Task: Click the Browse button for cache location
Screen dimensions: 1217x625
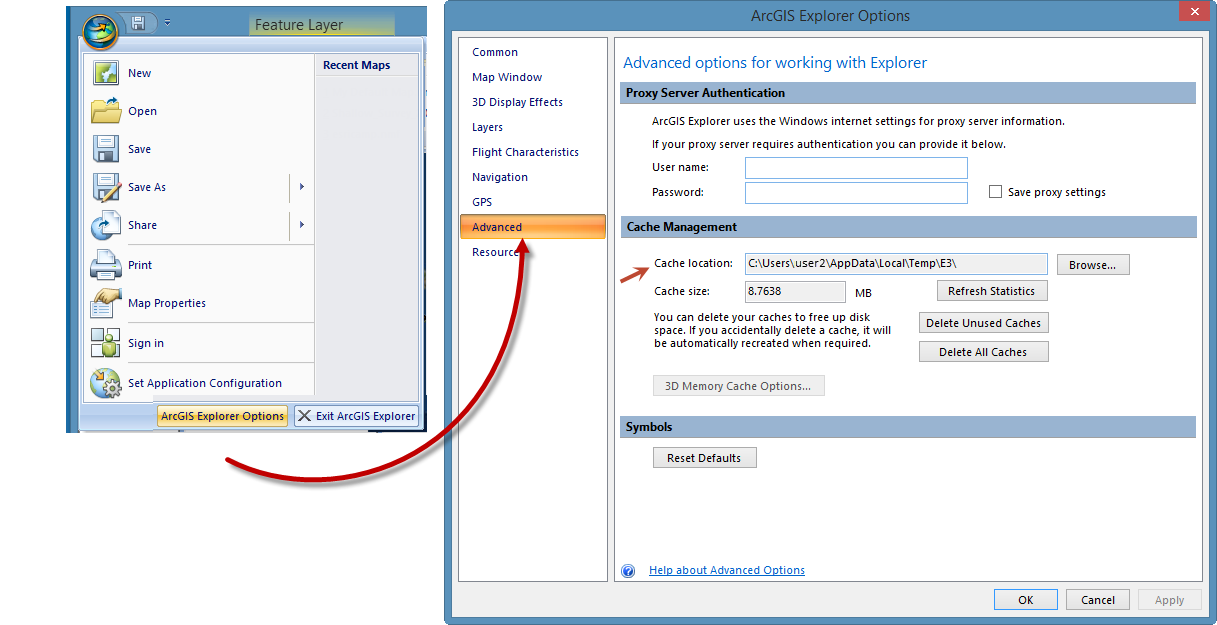Action: 1093,265
